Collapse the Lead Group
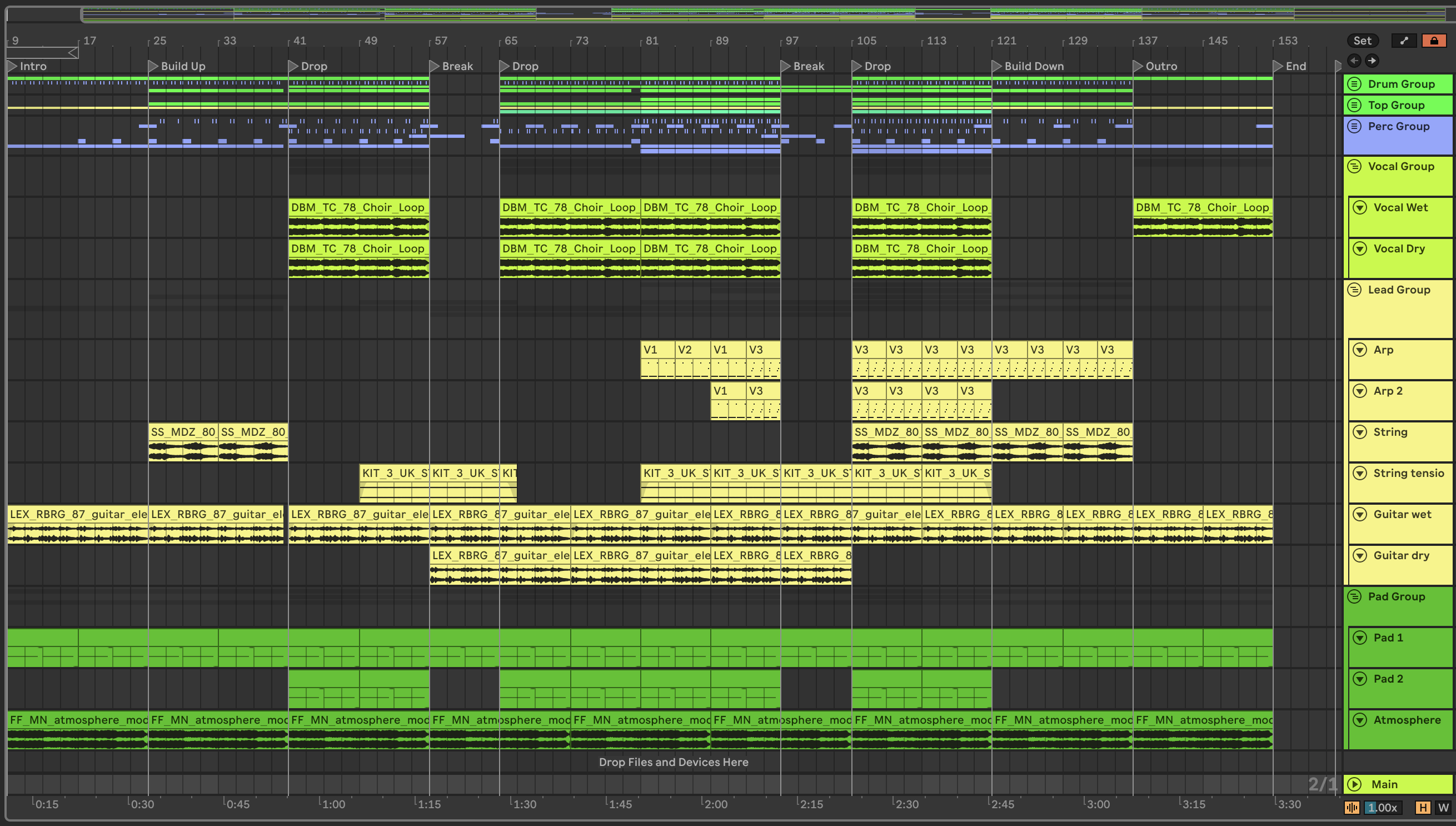This screenshot has width=1456, height=826. pyautogui.click(x=1354, y=290)
